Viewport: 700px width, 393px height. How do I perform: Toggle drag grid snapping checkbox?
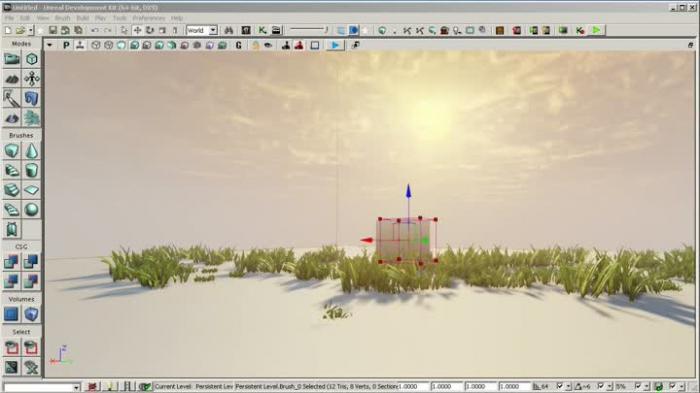(559, 386)
